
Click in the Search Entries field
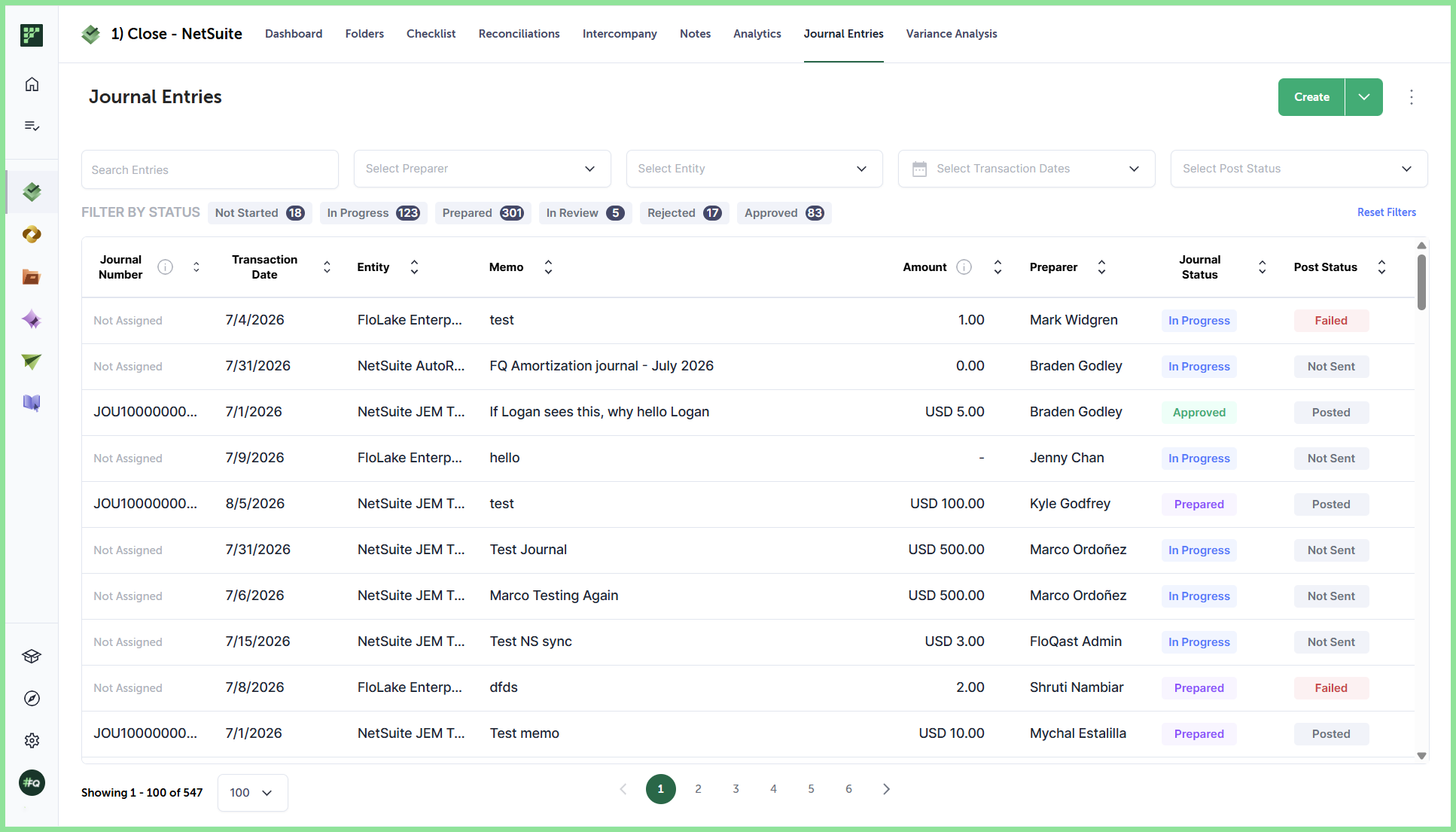click(210, 169)
